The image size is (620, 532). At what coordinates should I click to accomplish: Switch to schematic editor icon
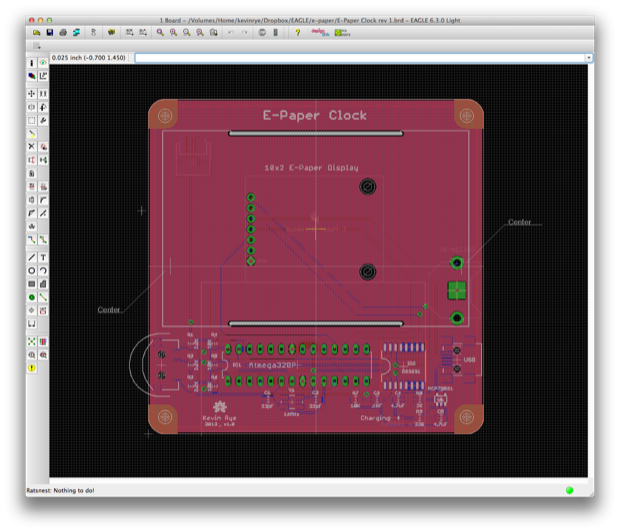pos(94,32)
